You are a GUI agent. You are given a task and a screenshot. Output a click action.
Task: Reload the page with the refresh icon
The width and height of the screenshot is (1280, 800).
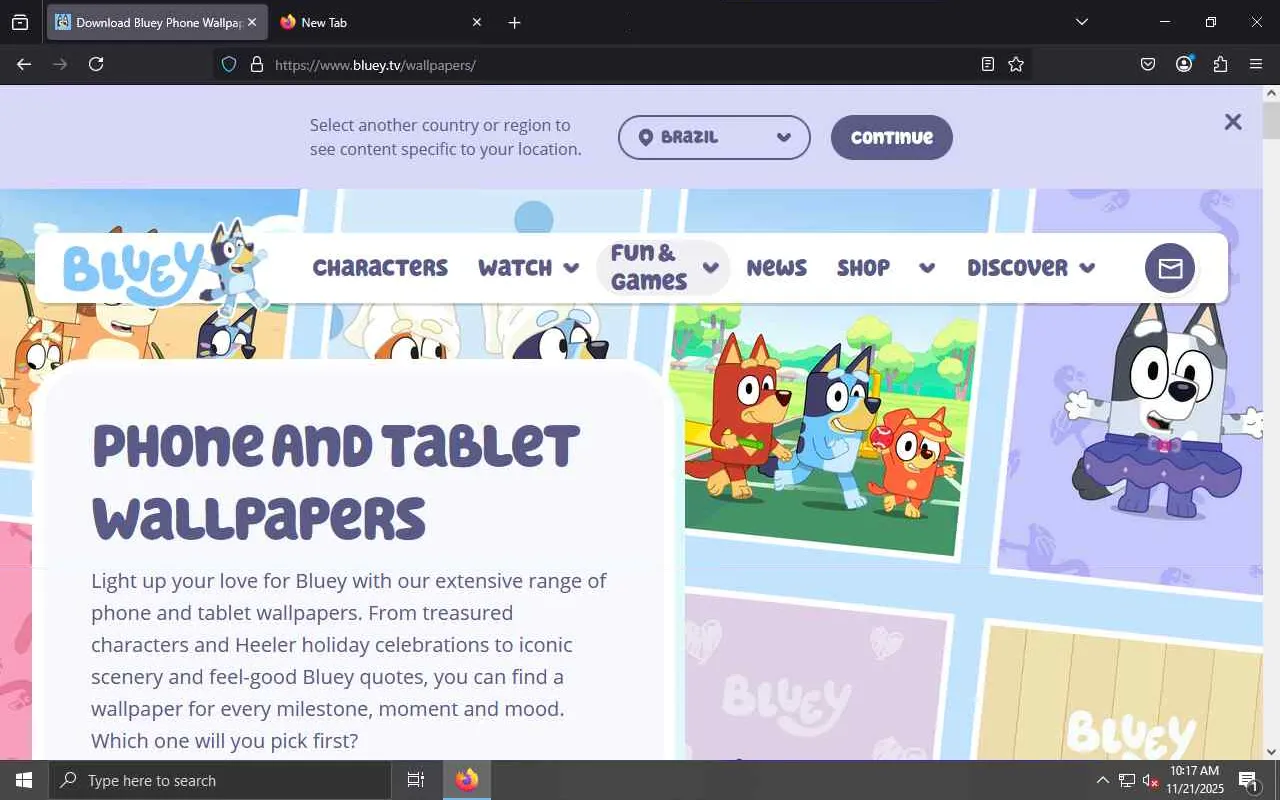point(96,64)
